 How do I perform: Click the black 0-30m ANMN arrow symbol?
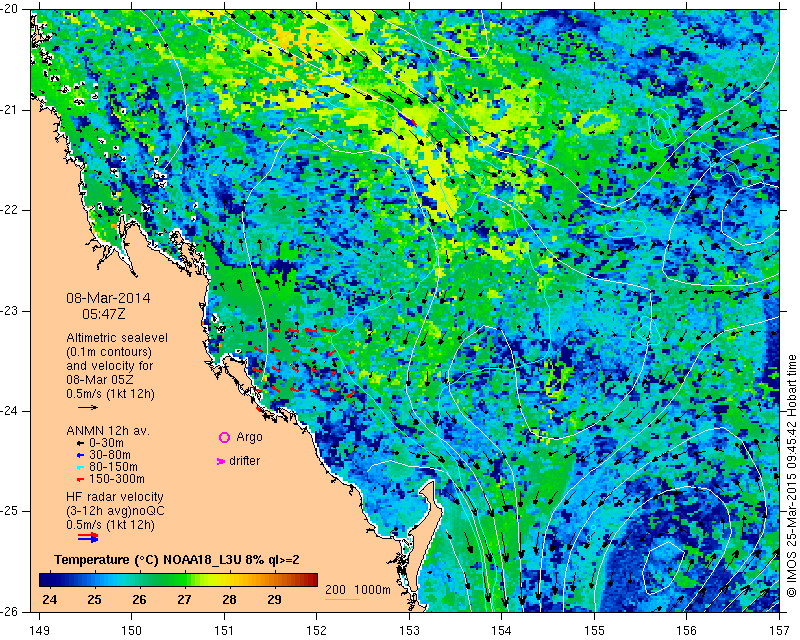[80, 443]
